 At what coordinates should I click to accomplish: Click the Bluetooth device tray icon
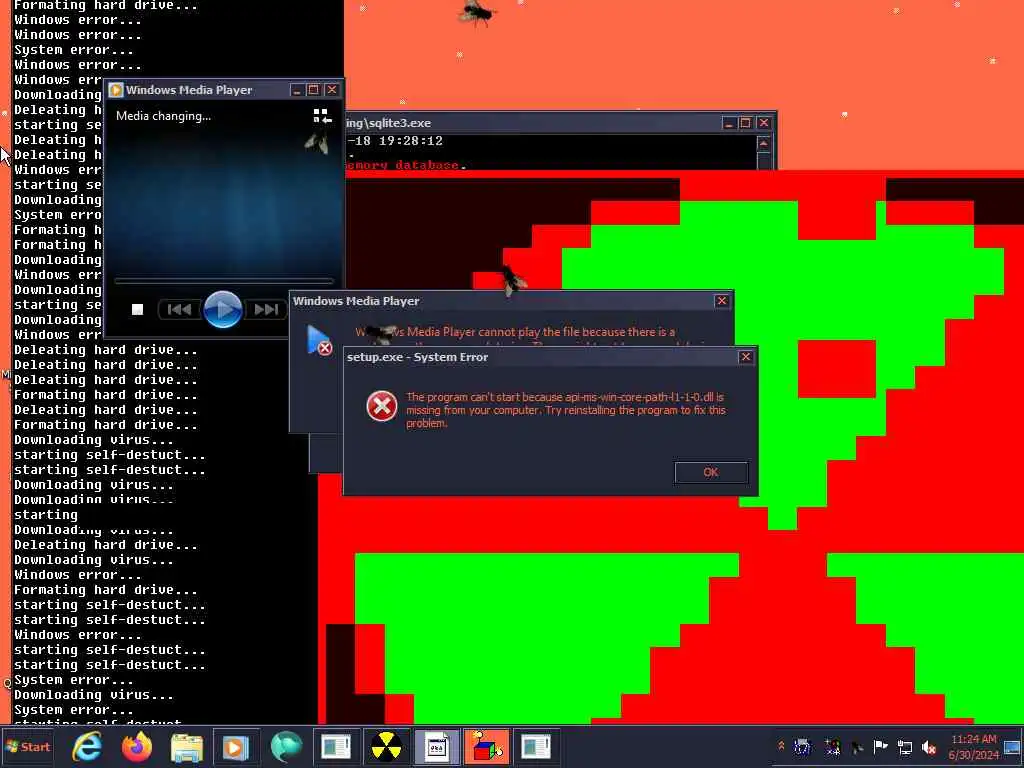pos(803,747)
